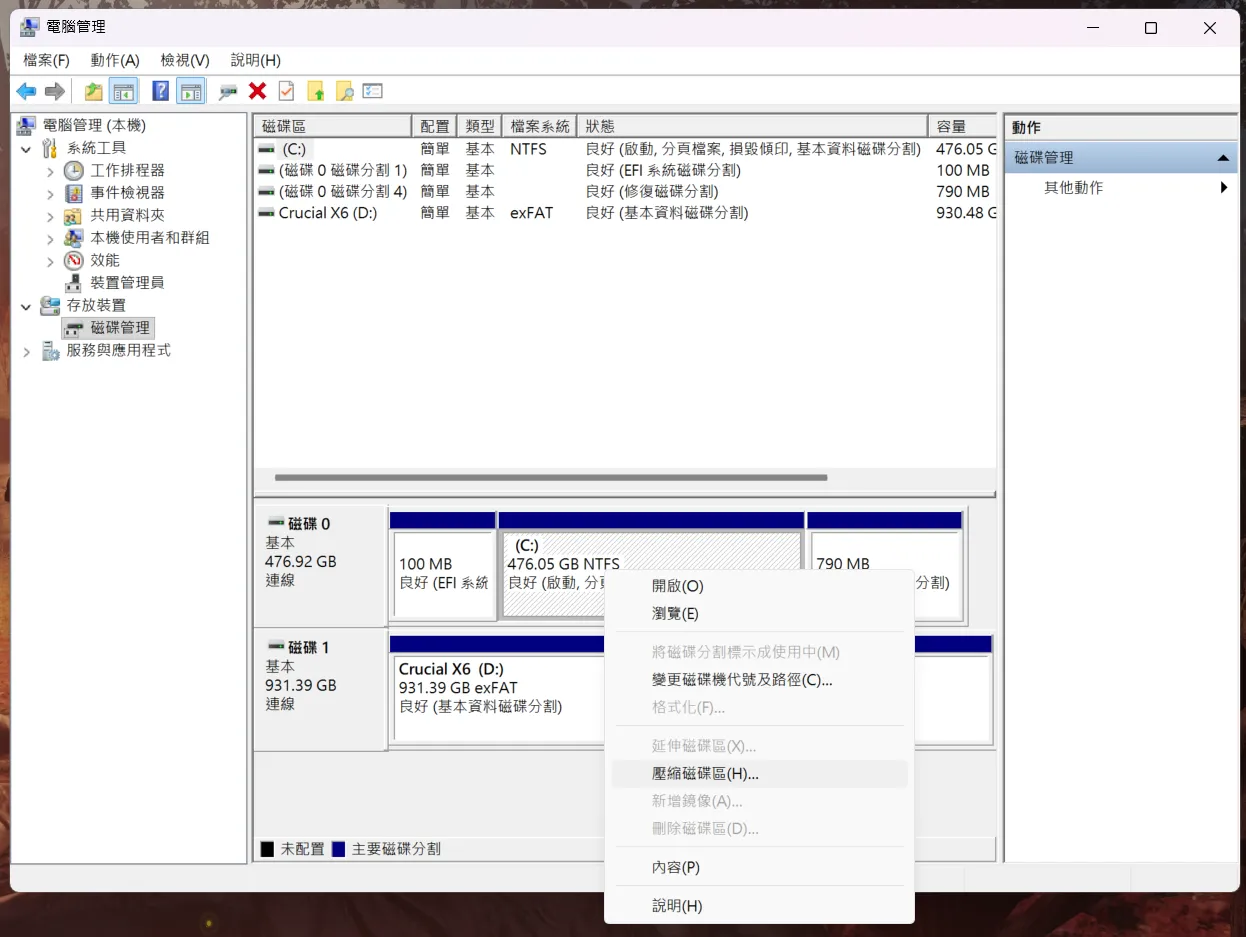This screenshot has width=1246, height=937.
Task: Click the blue Back arrow in toolbar
Action: coord(26,92)
